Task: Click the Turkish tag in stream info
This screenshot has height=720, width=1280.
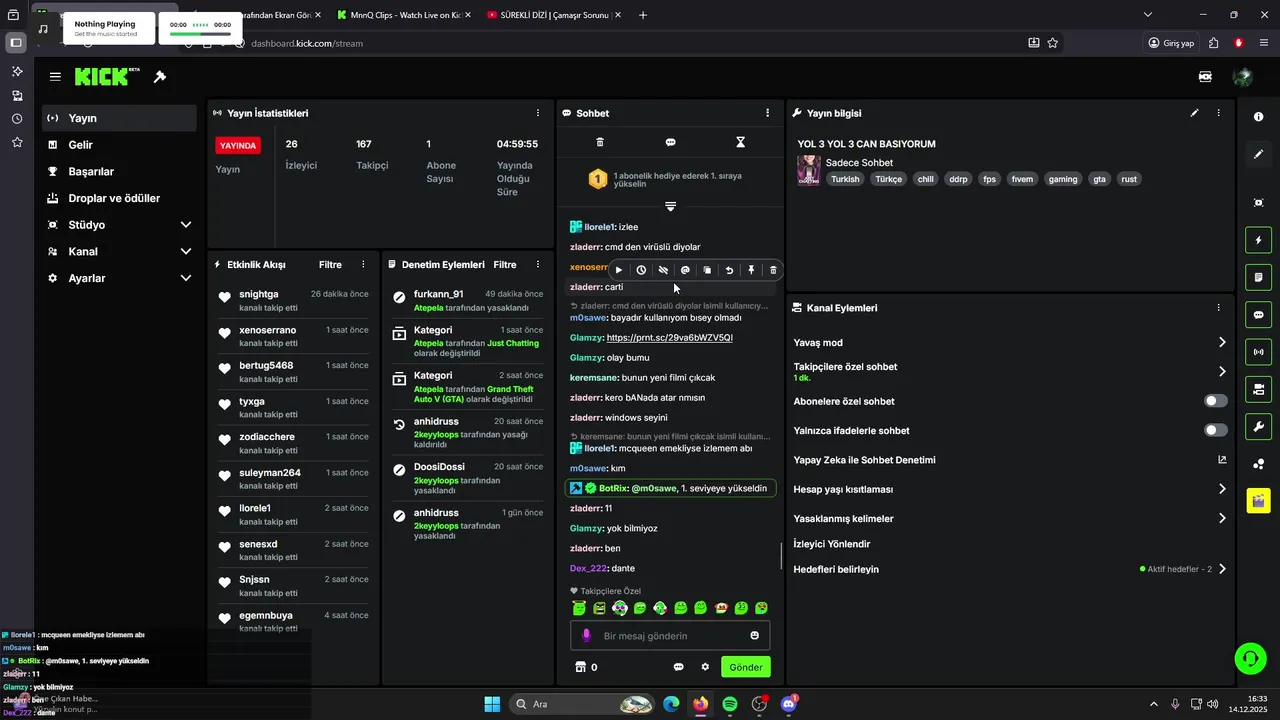Action: tap(845, 179)
